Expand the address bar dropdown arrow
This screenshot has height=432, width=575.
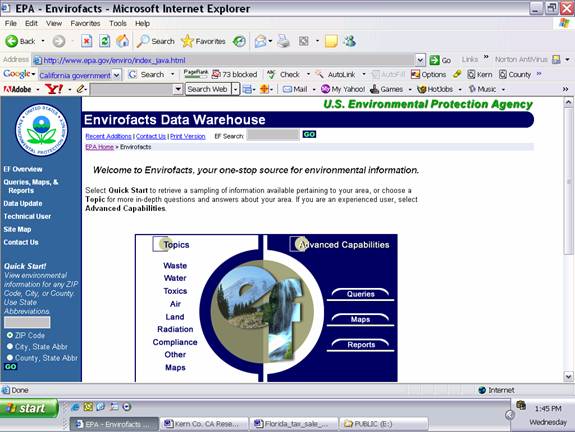[x=420, y=60]
